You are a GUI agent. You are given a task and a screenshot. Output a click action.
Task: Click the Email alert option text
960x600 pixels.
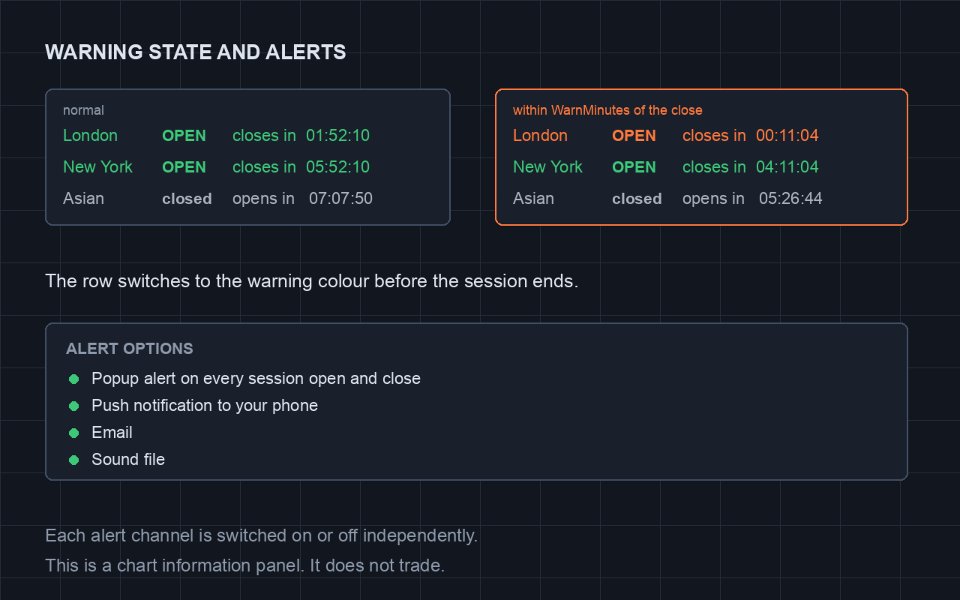(112, 432)
